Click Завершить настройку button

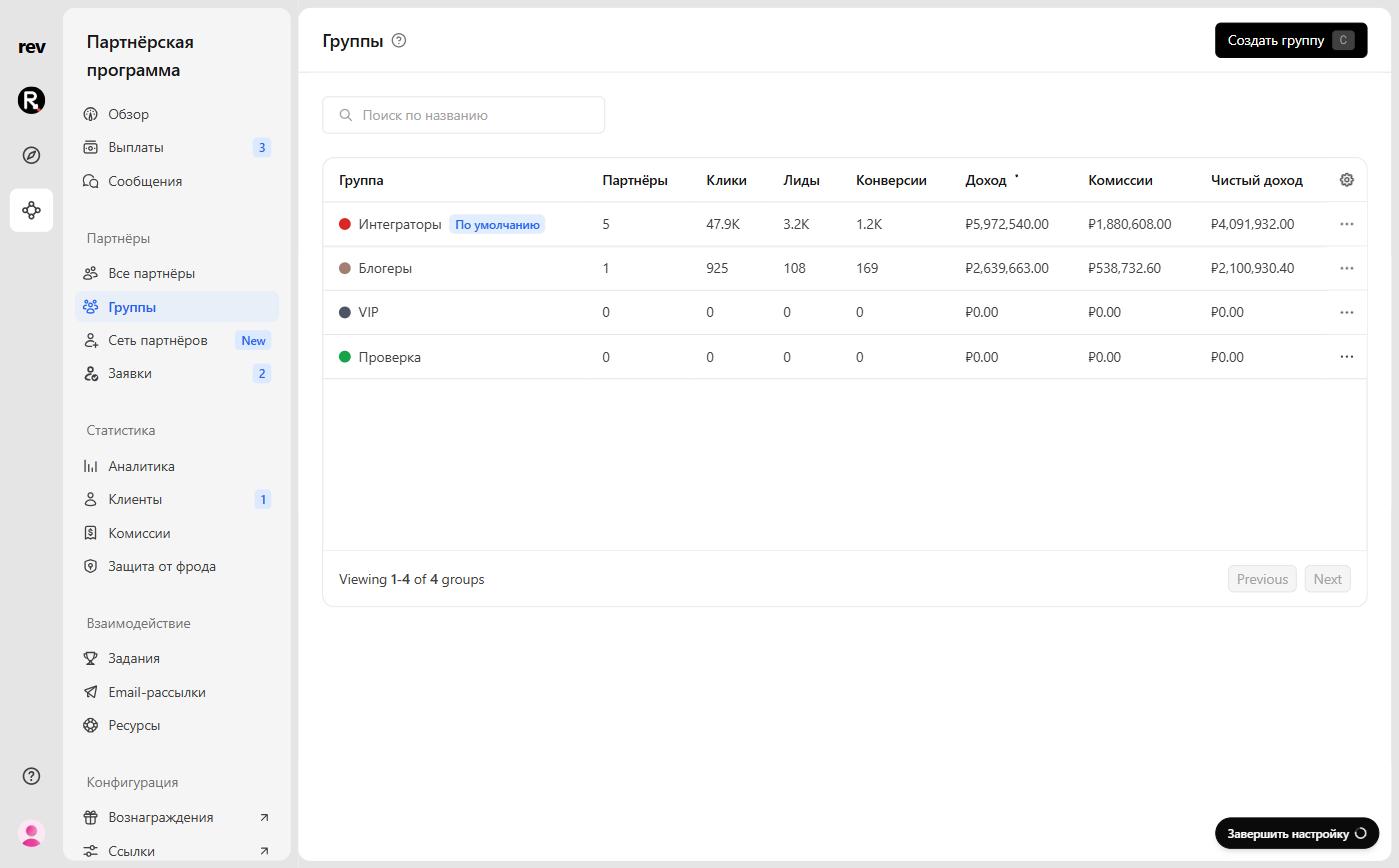tap(1297, 833)
